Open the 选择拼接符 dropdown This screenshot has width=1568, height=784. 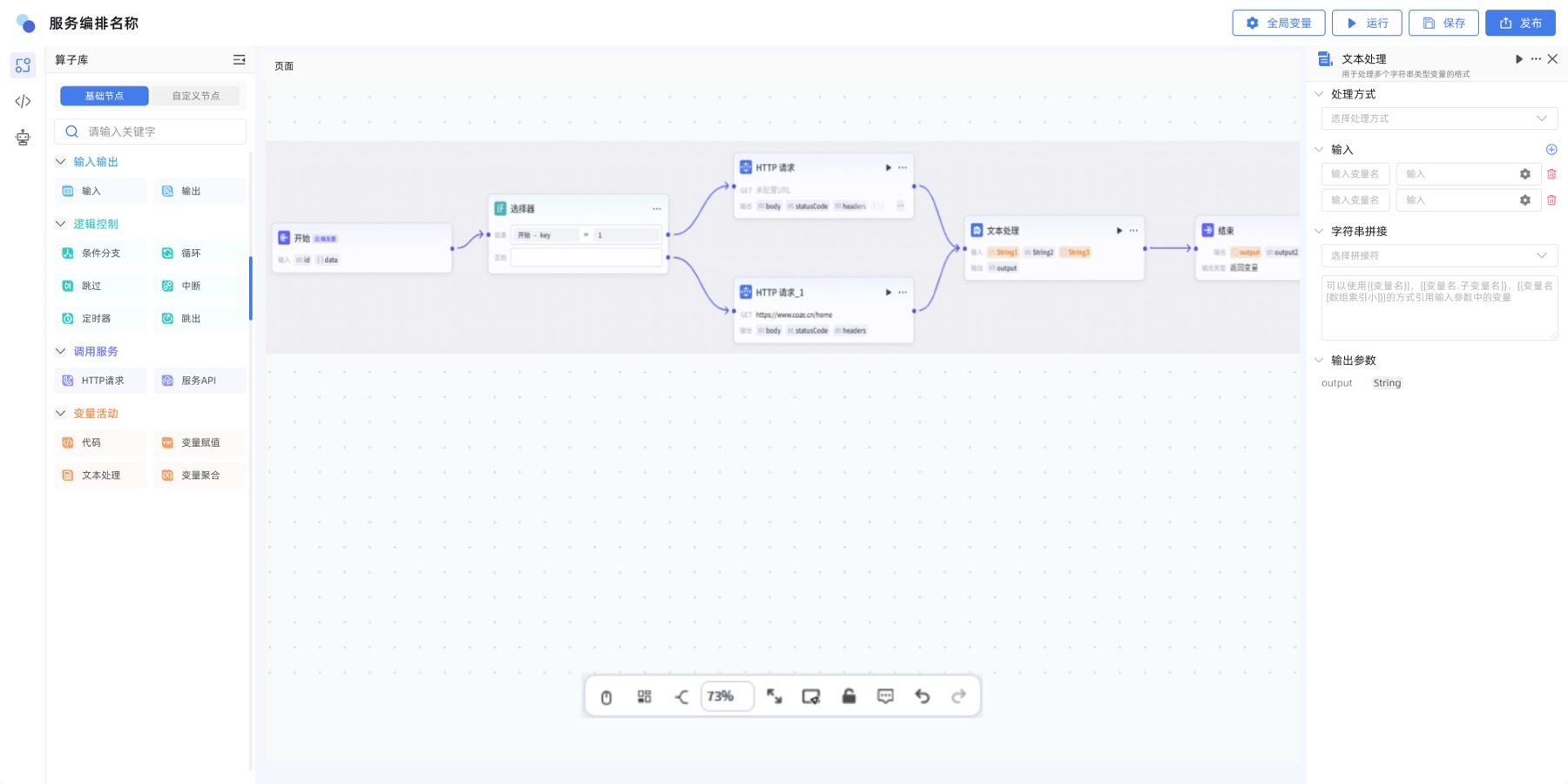pos(1439,255)
